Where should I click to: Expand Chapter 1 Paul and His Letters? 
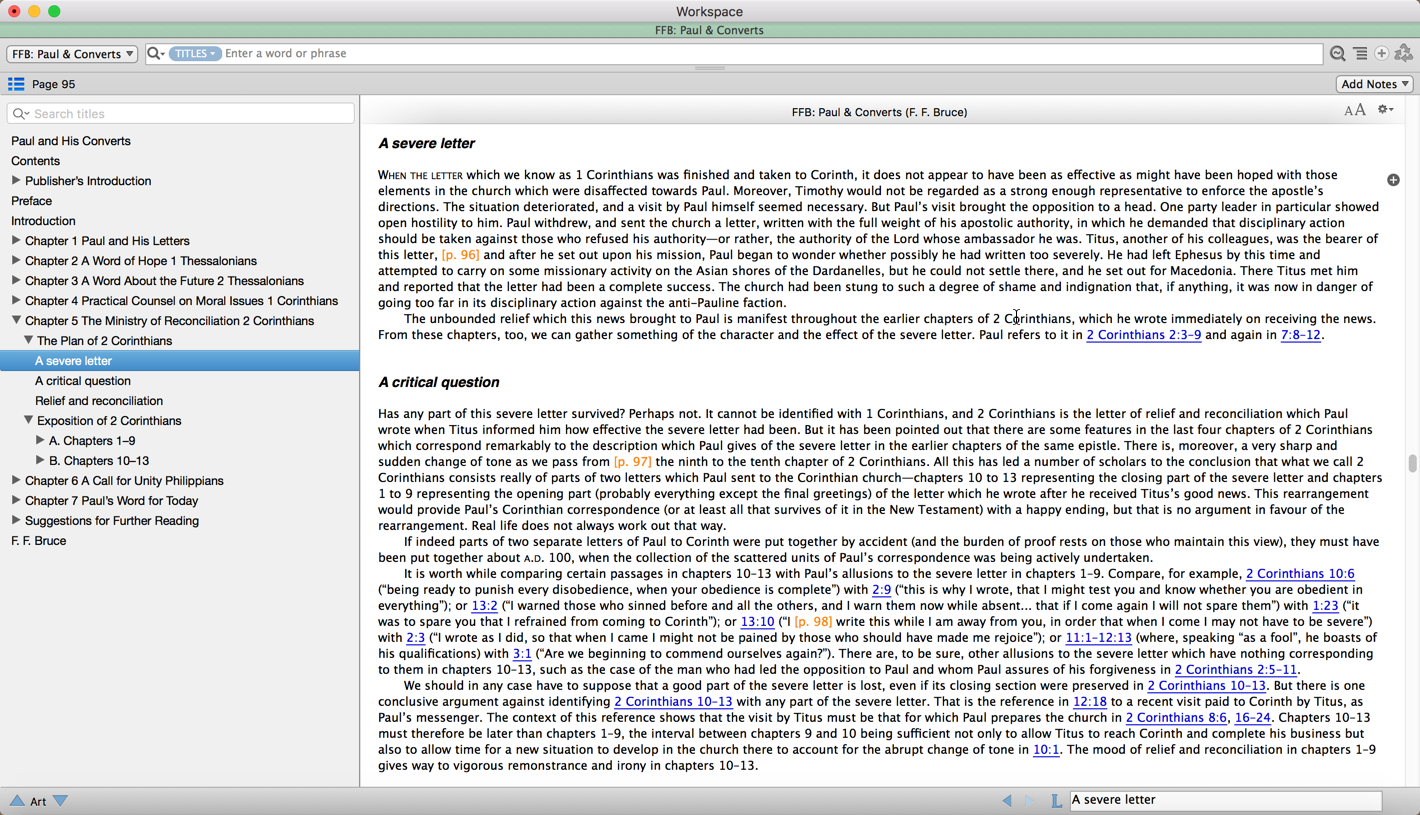click(x=16, y=241)
